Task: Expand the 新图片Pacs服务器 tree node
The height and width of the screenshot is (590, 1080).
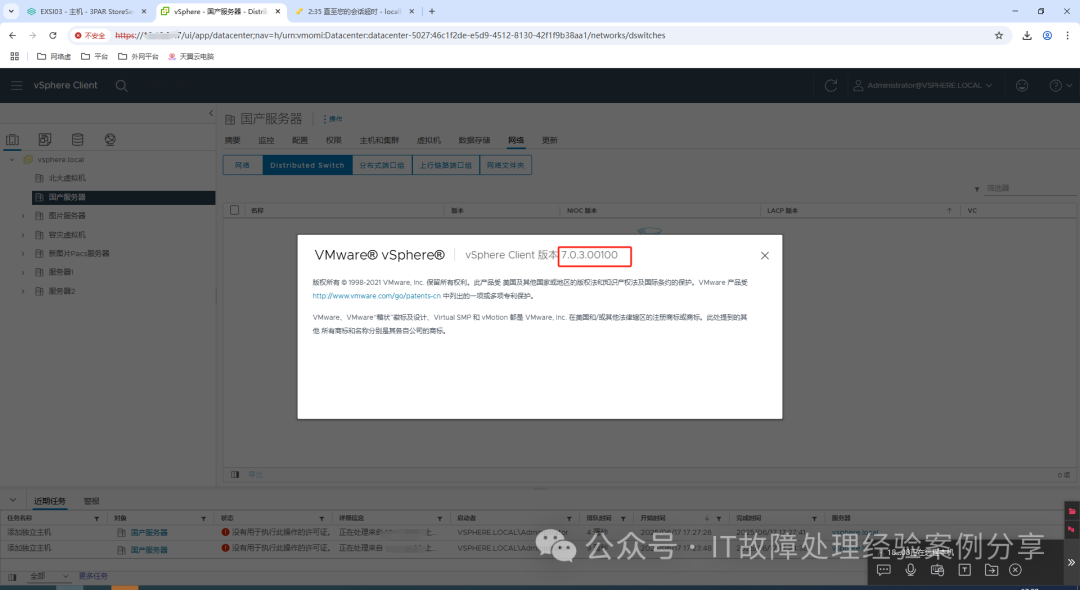Action: pos(23,253)
